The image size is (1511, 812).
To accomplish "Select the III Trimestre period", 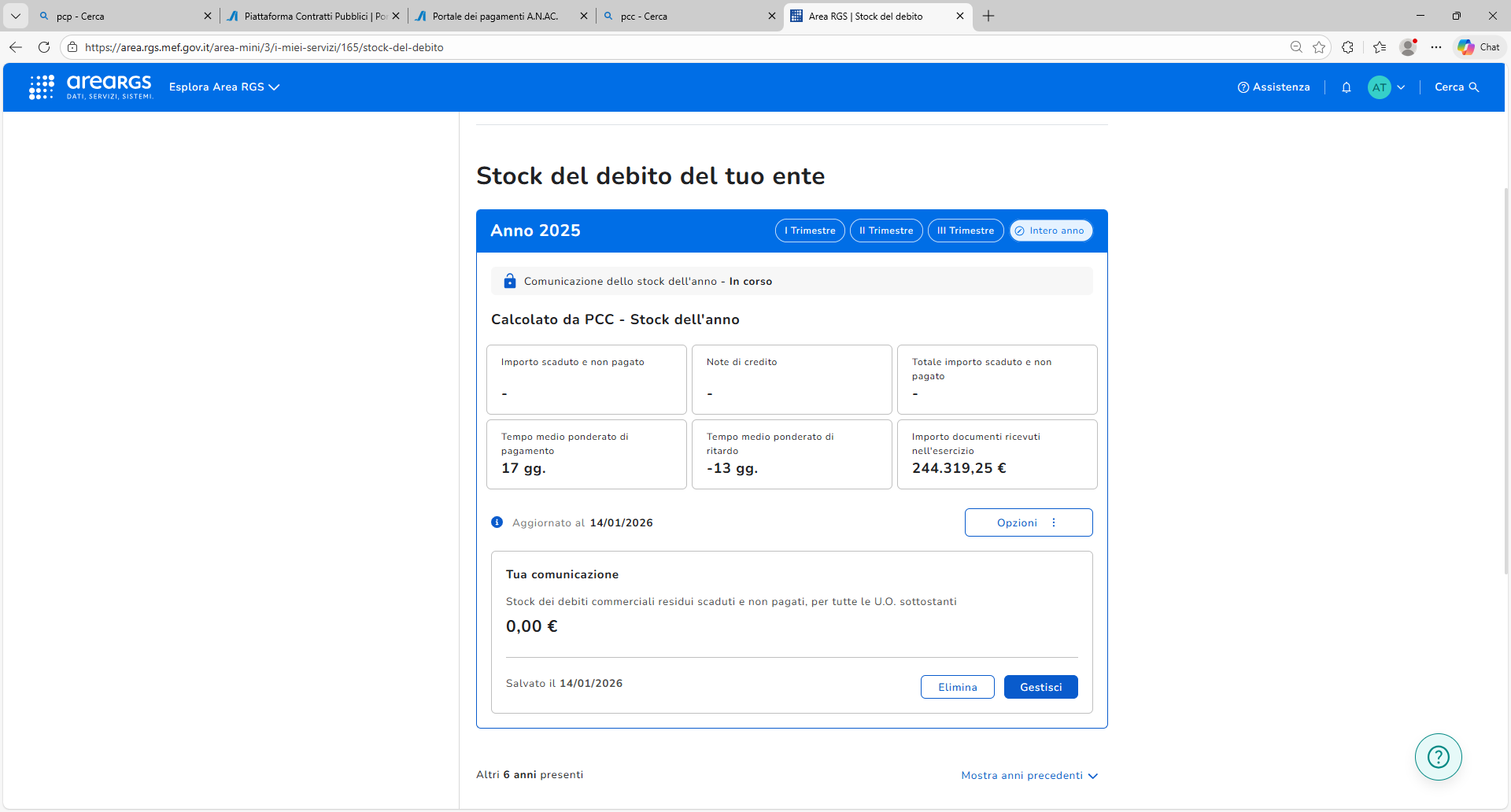I will 966,231.
